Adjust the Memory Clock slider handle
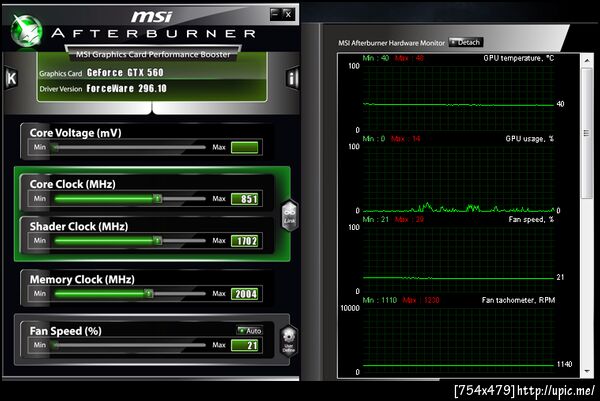The image size is (600, 401). (x=148, y=293)
